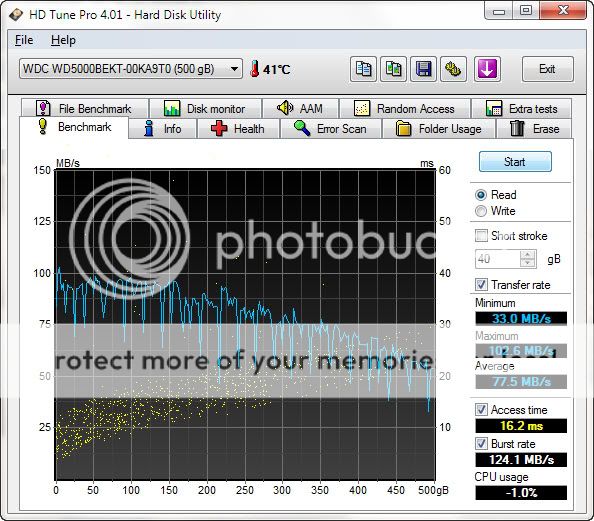
Task: Open the Erase tab
Action: [x=534, y=129]
